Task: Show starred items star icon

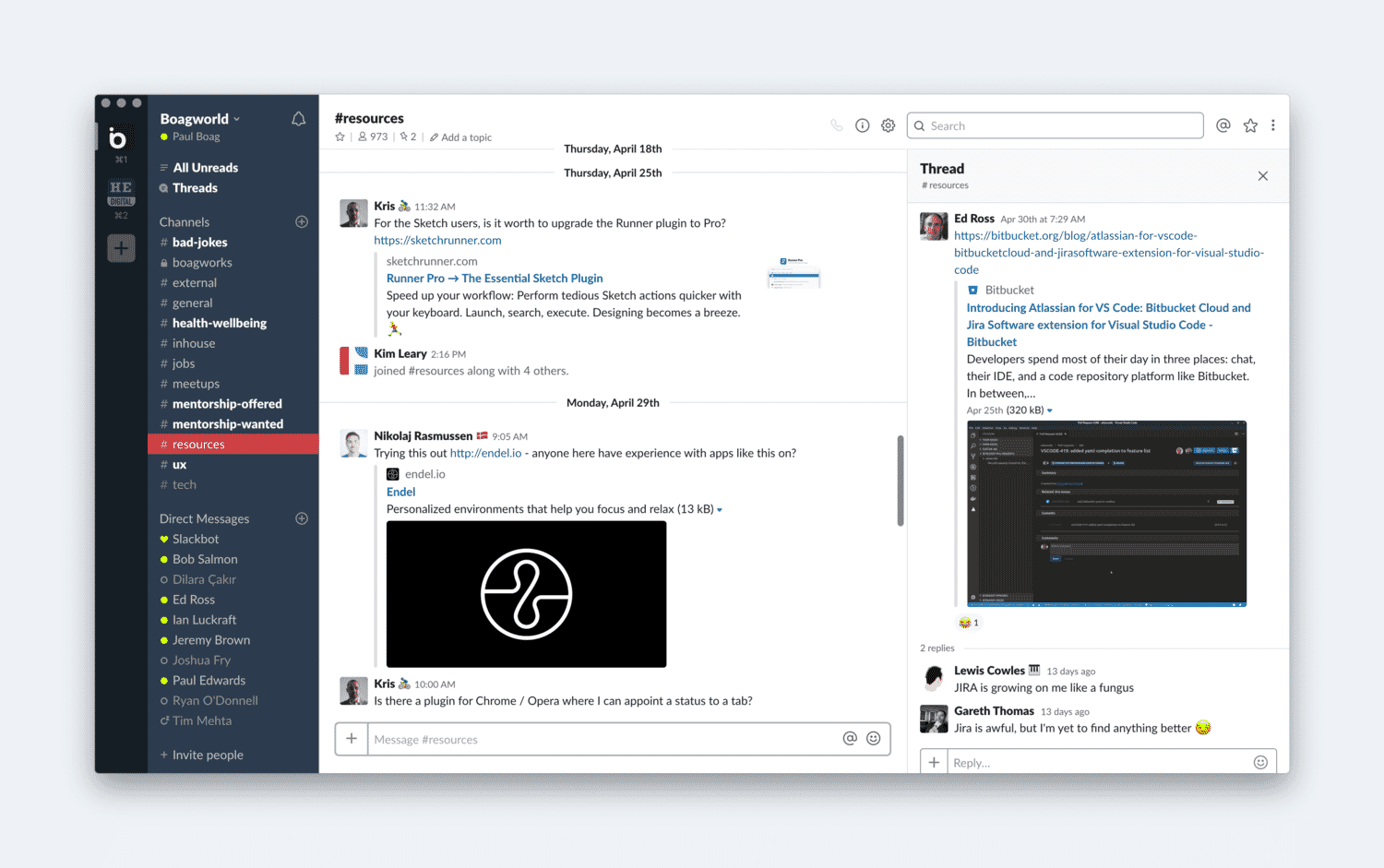Action: click(x=1250, y=125)
